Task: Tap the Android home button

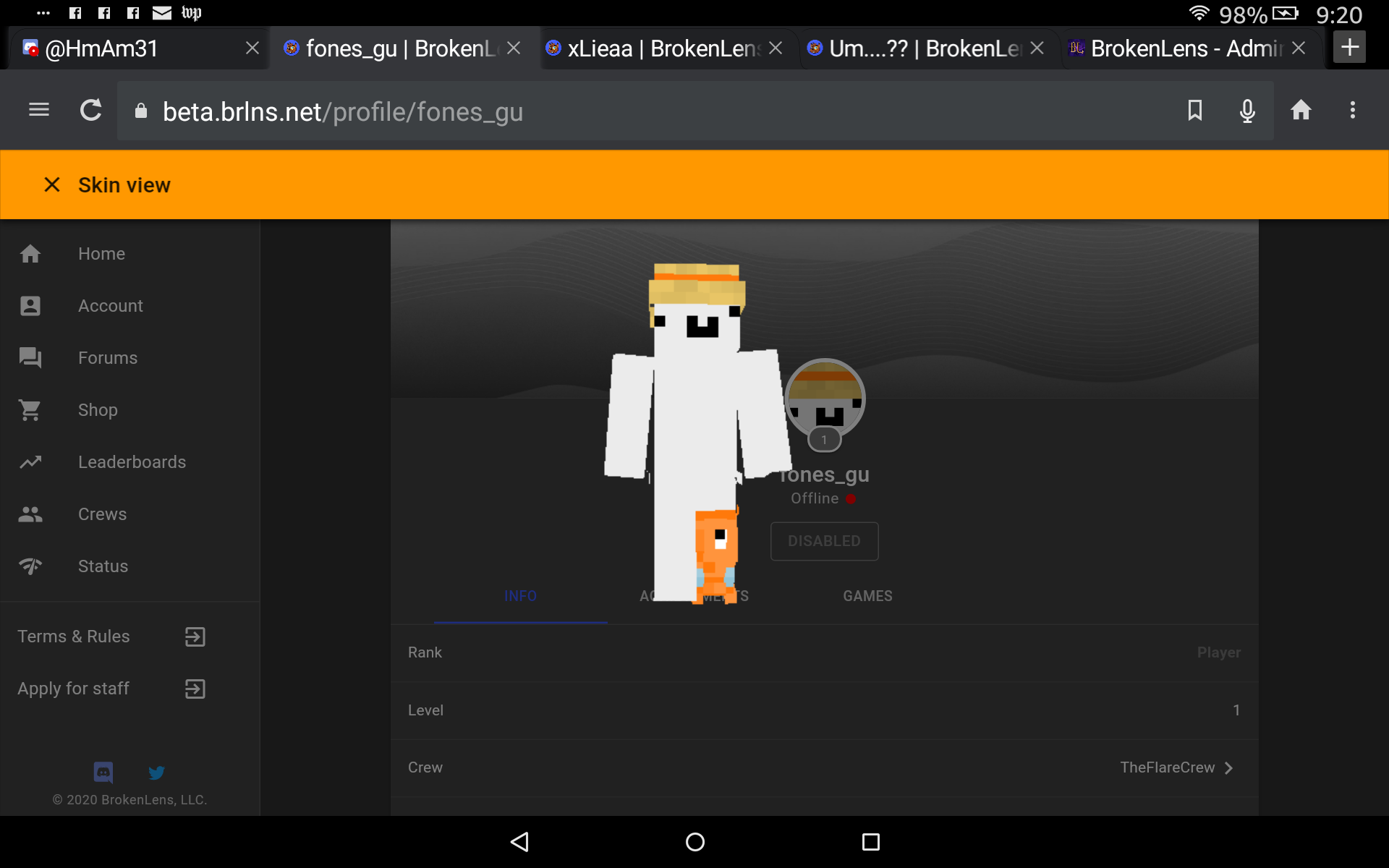Action: 694,842
